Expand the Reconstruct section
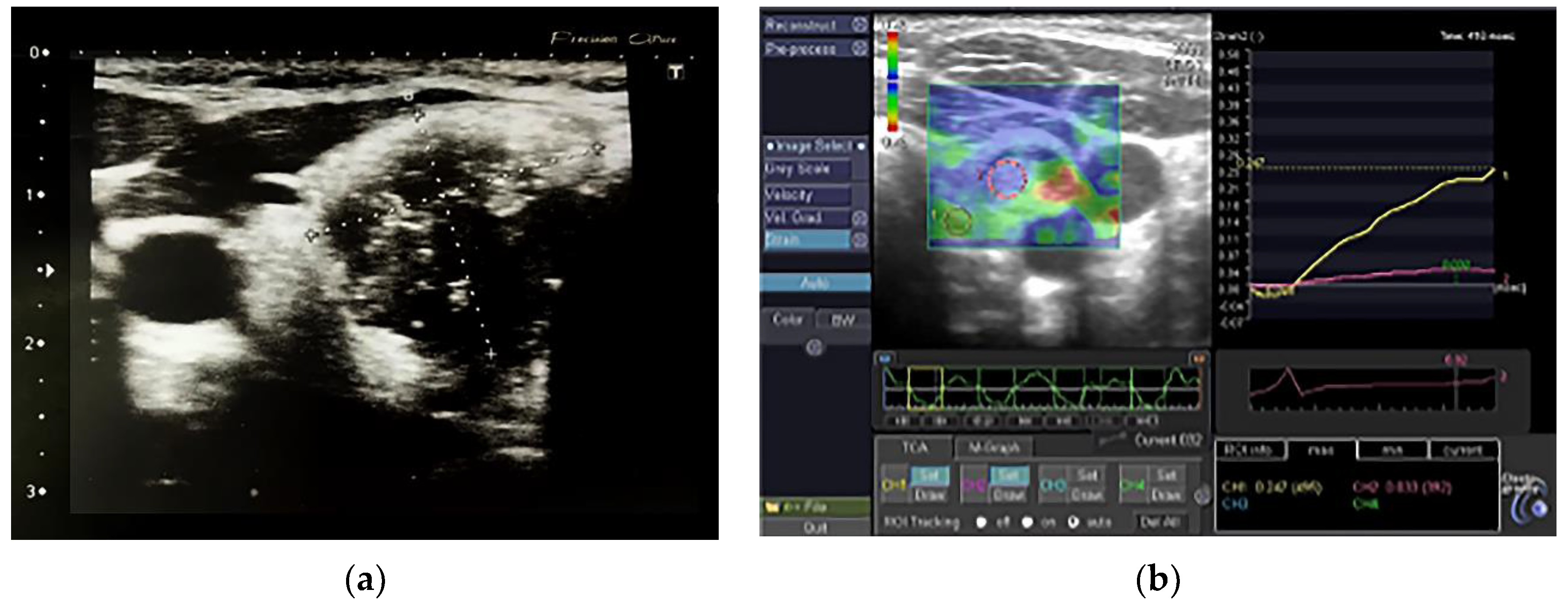Viewport: 1568px width, 605px height. point(801,25)
